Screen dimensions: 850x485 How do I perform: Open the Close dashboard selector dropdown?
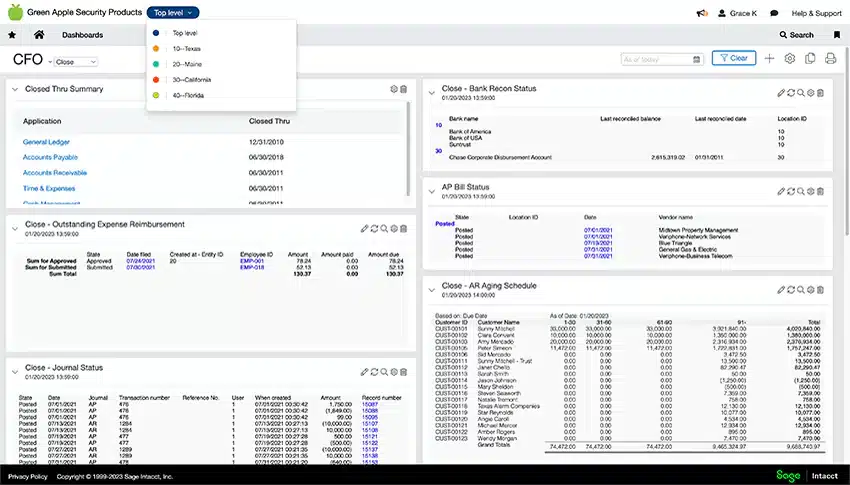tap(76, 62)
